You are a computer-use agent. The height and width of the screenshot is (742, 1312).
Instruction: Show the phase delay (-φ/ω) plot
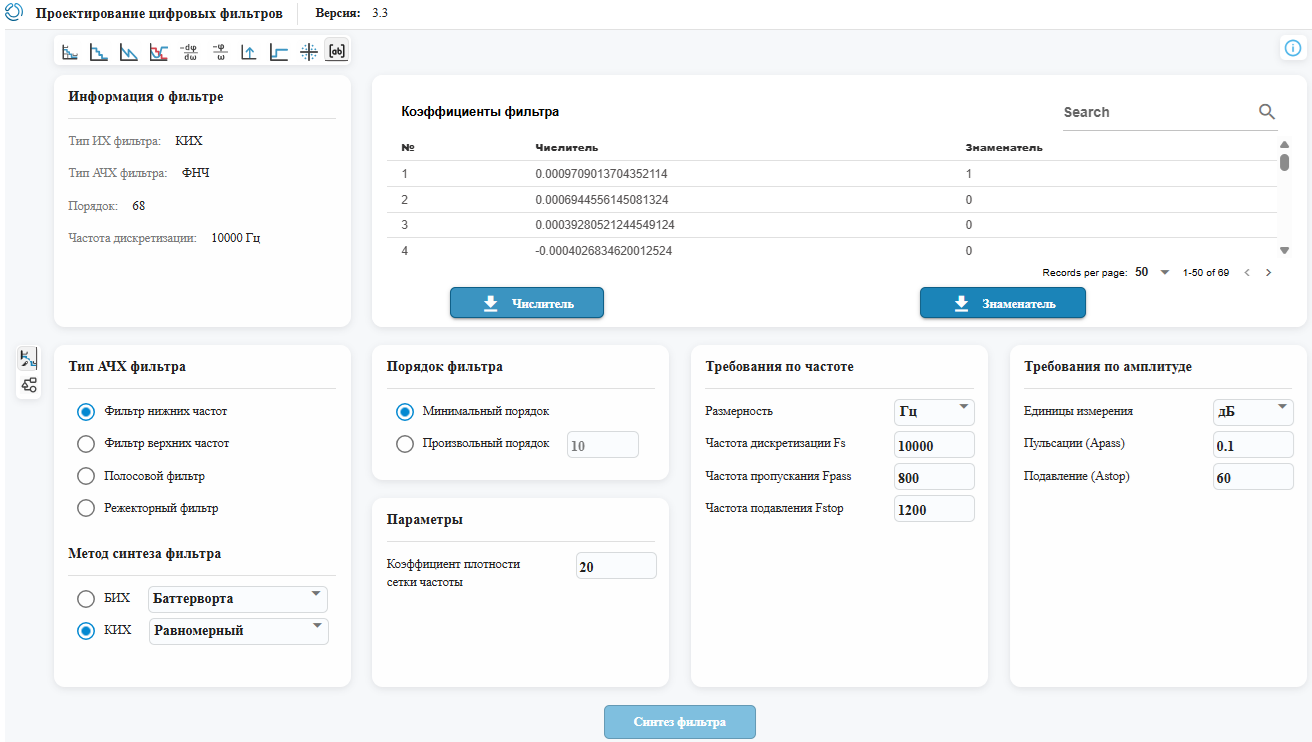click(x=219, y=52)
